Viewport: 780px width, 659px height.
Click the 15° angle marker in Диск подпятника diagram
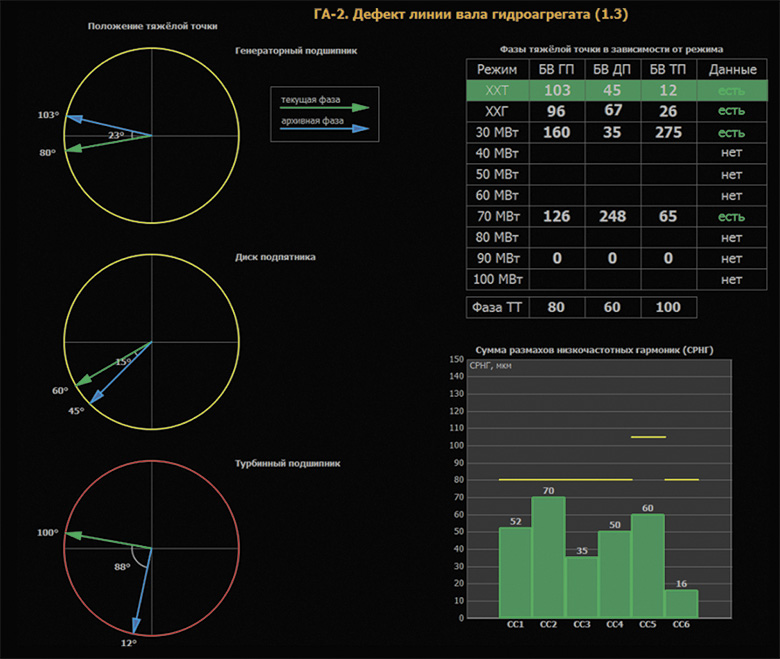(122, 362)
